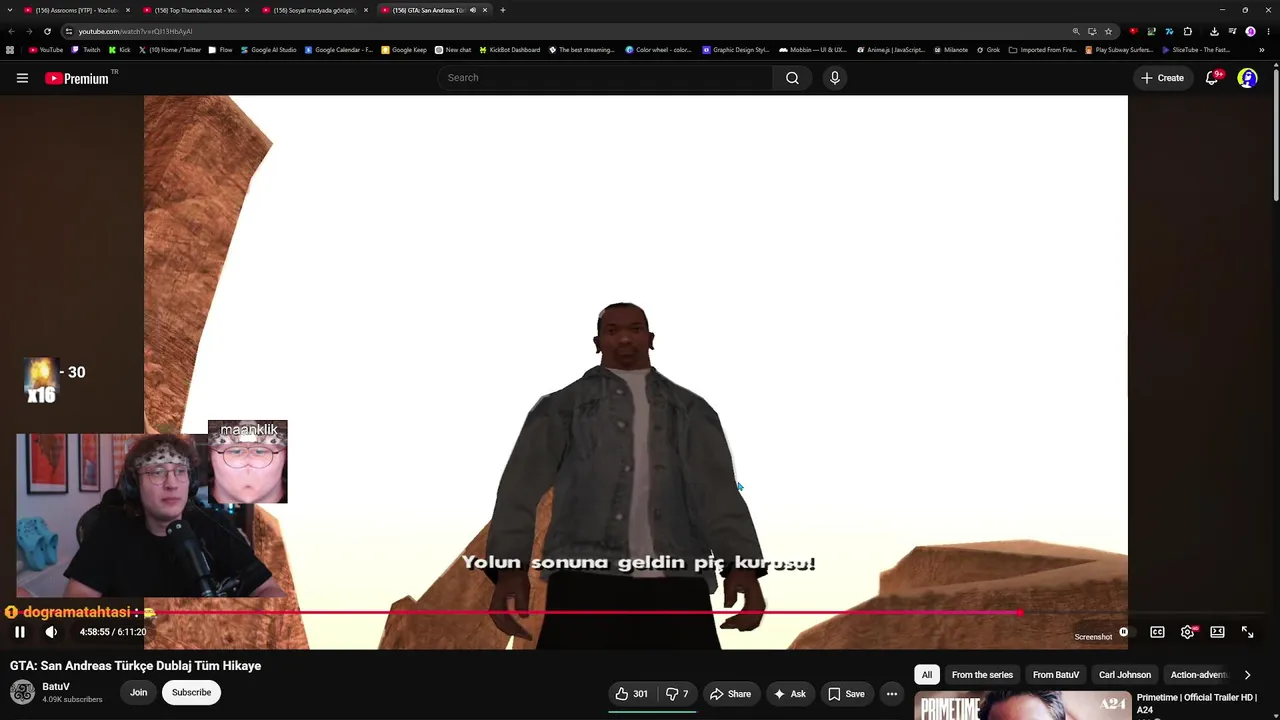Screen dimensions: 1280x720
Task: Open more actions three-dot menu
Action: [892, 694]
